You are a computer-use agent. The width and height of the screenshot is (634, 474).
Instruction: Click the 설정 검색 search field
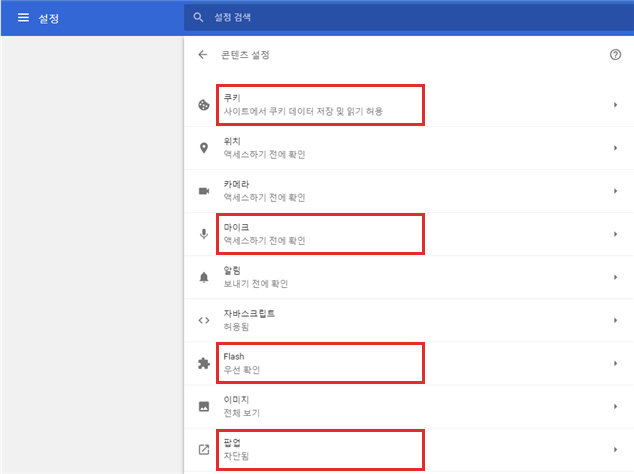400,17
